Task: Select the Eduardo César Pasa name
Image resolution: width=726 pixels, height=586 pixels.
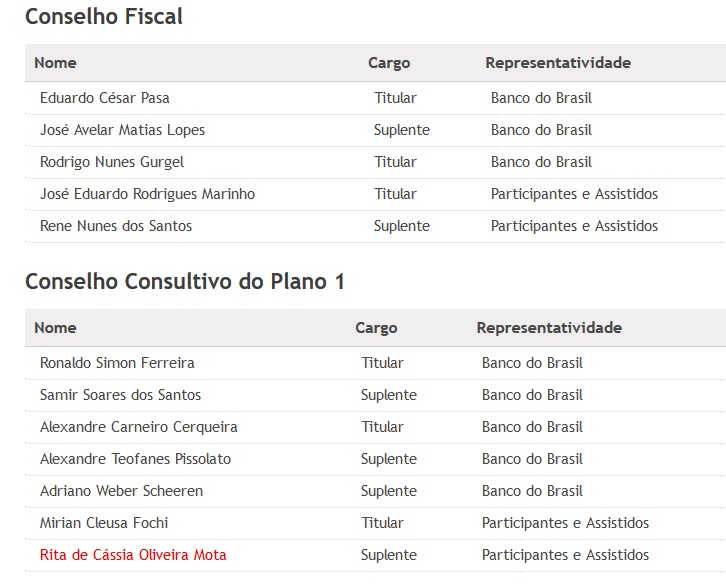Action: pyautogui.click(x=105, y=98)
